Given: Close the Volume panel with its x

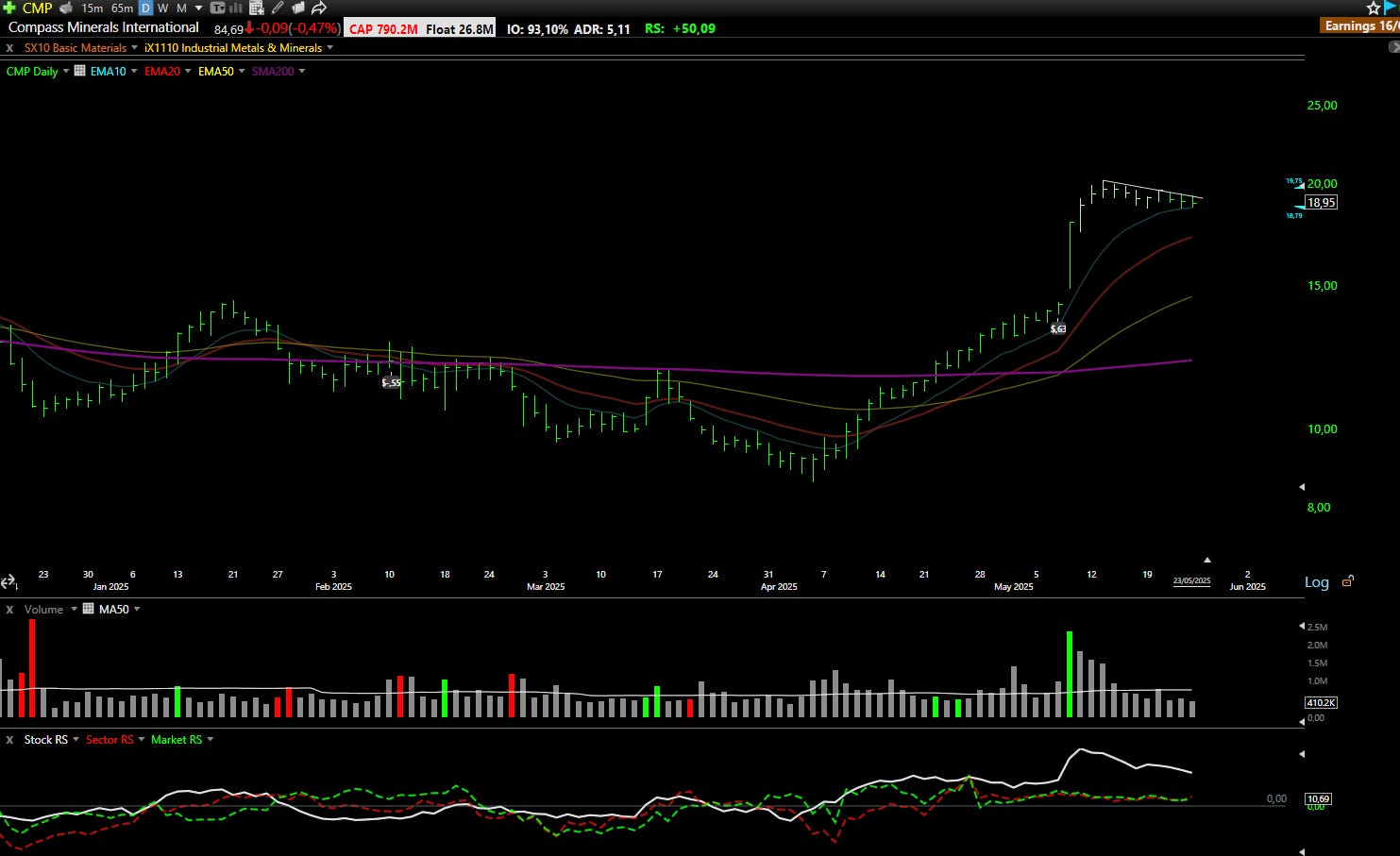Looking at the screenshot, I should [9, 609].
